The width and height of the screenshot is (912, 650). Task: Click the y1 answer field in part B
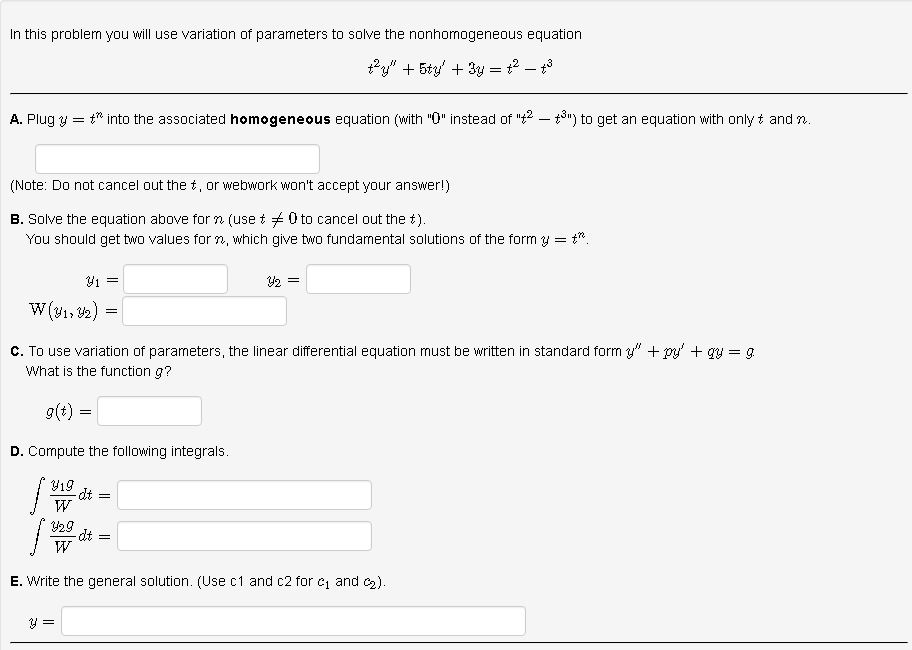[x=175, y=279]
